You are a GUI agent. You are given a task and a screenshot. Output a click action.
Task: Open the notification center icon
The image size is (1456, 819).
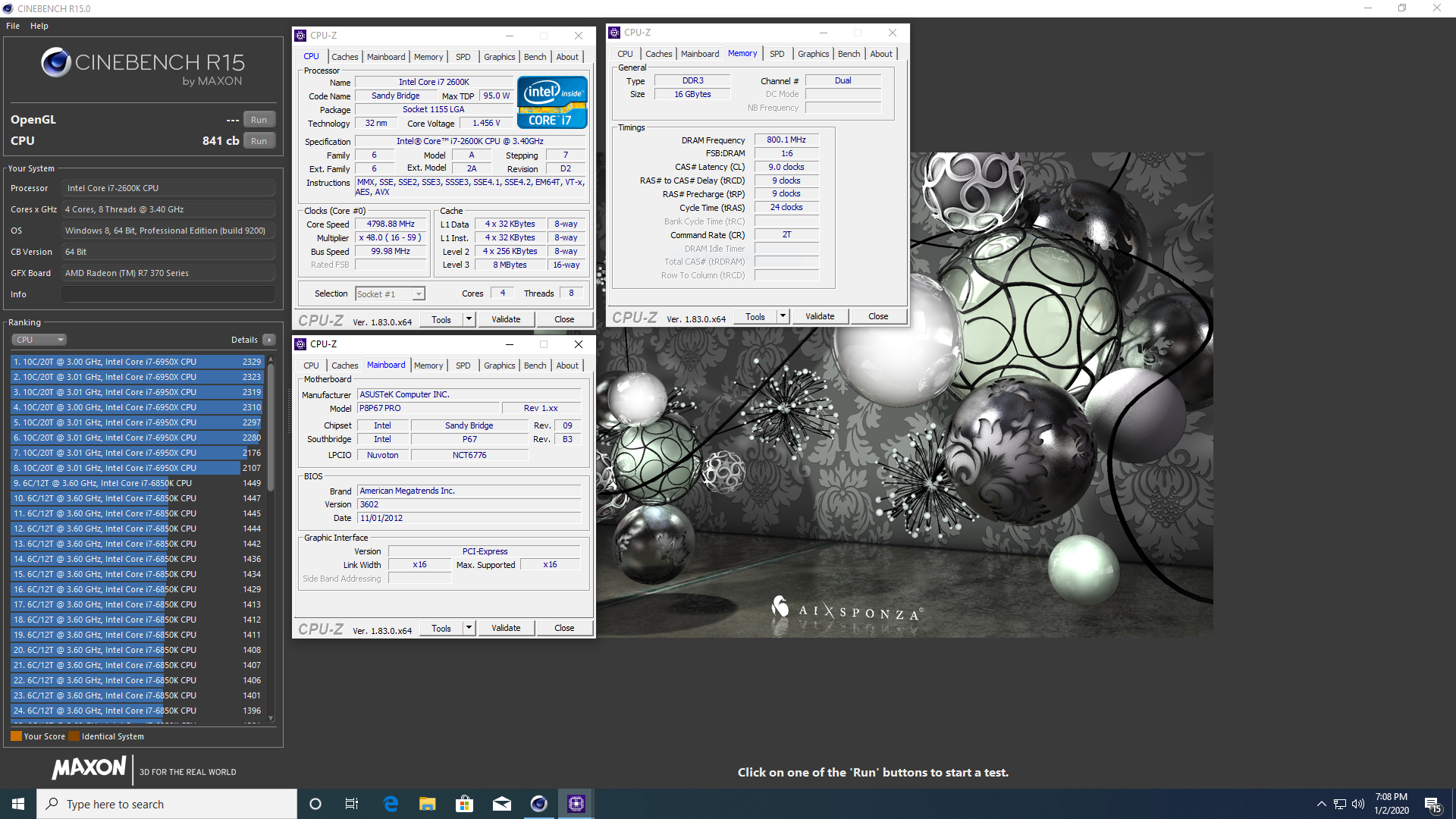click(1432, 804)
